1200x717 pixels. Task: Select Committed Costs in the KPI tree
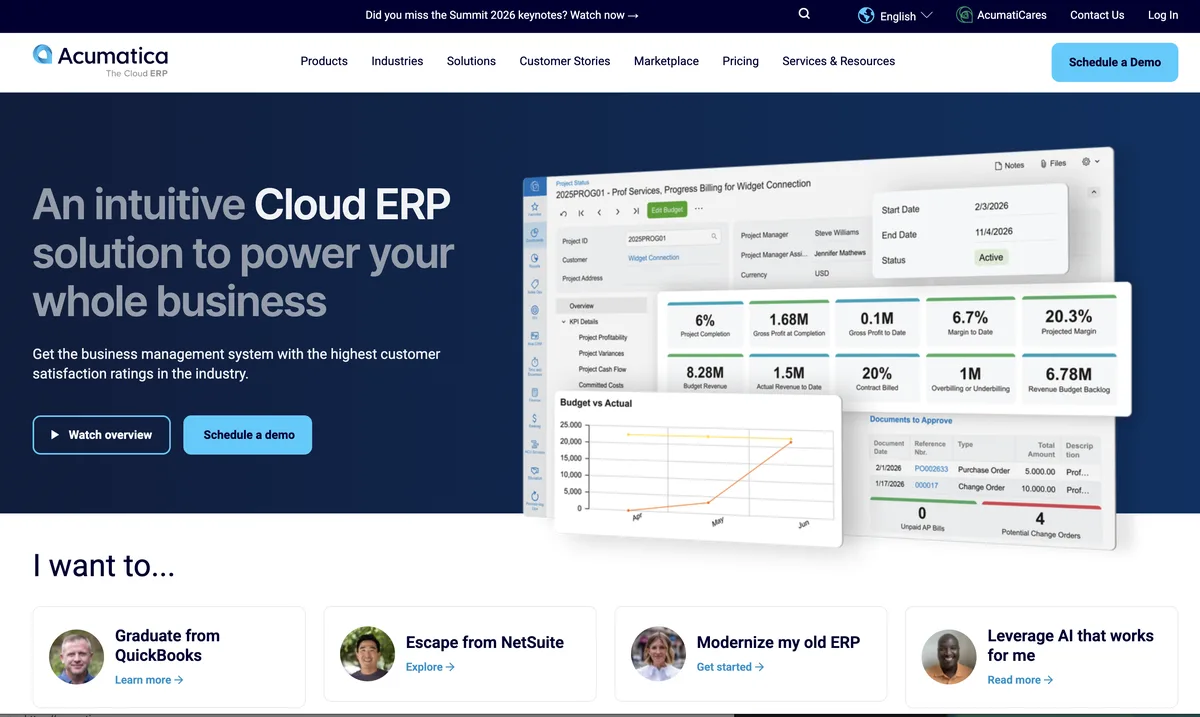click(x=601, y=385)
